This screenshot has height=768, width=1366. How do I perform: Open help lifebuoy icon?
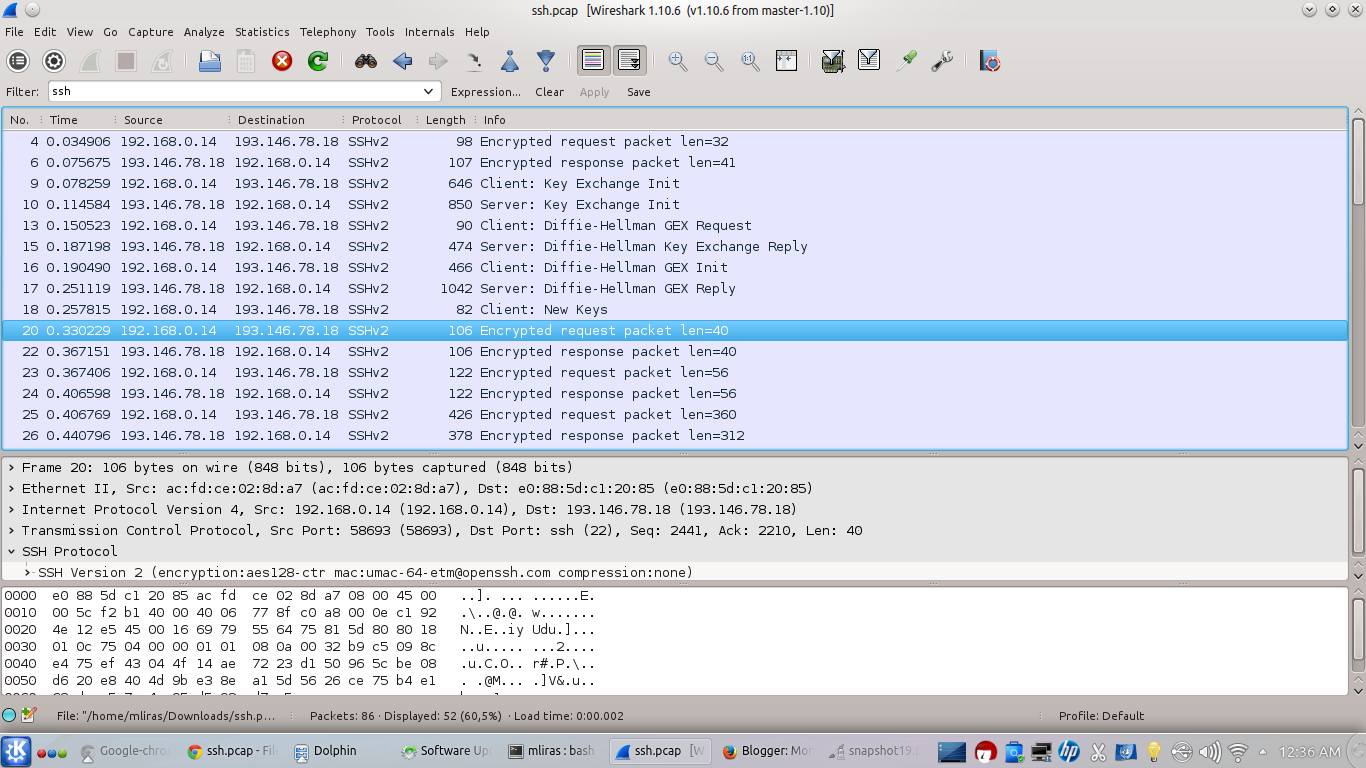click(x=990, y=61)
